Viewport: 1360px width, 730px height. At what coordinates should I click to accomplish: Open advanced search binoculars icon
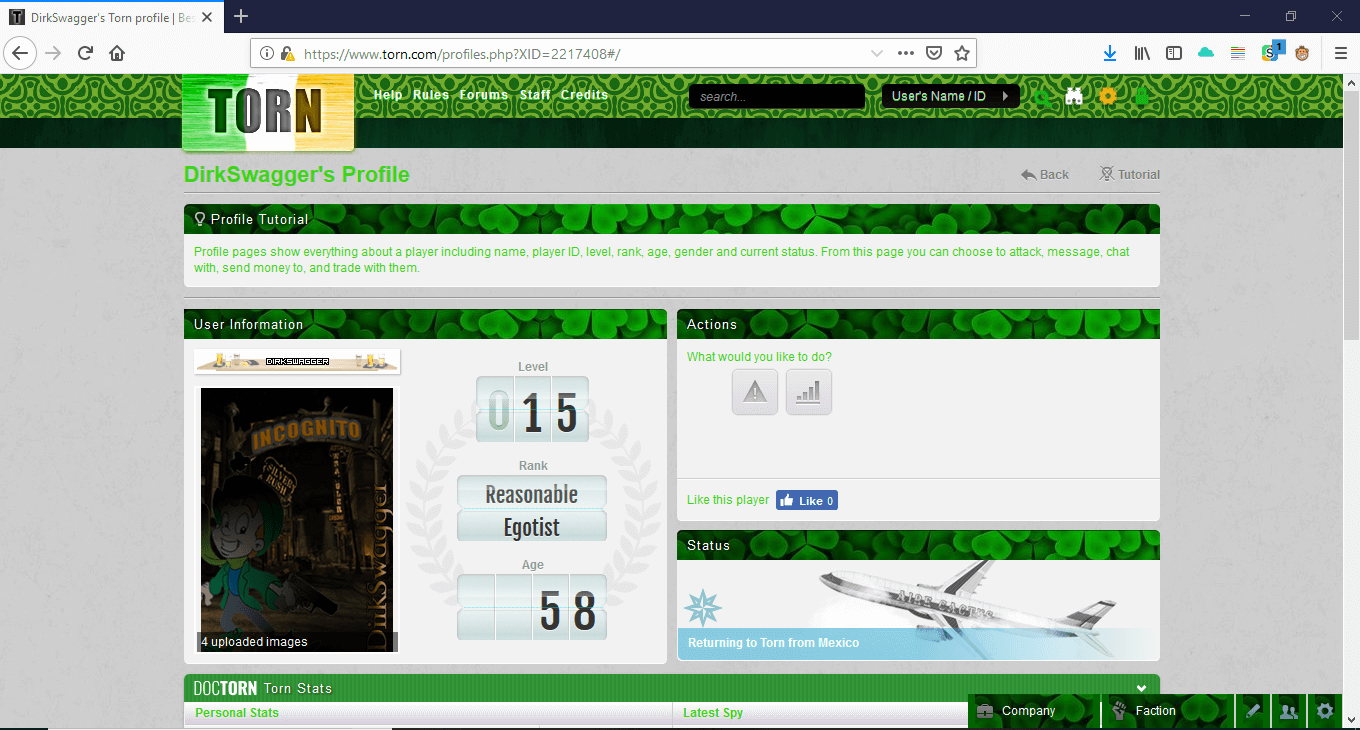pyautogui.click(x=1075, y=96)
